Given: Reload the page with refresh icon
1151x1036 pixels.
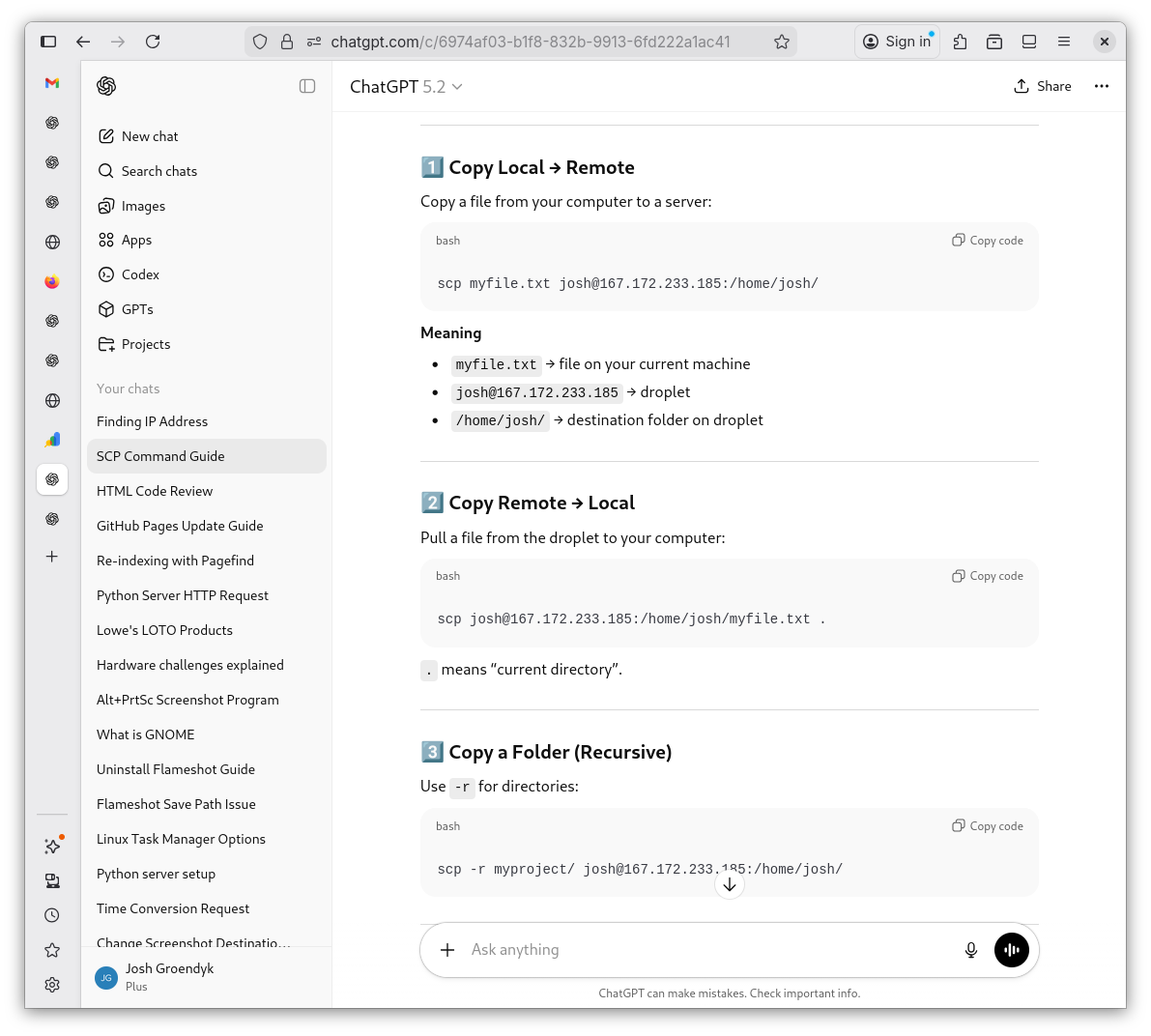Looking at the screenshot, I should [x=153, y=42].
